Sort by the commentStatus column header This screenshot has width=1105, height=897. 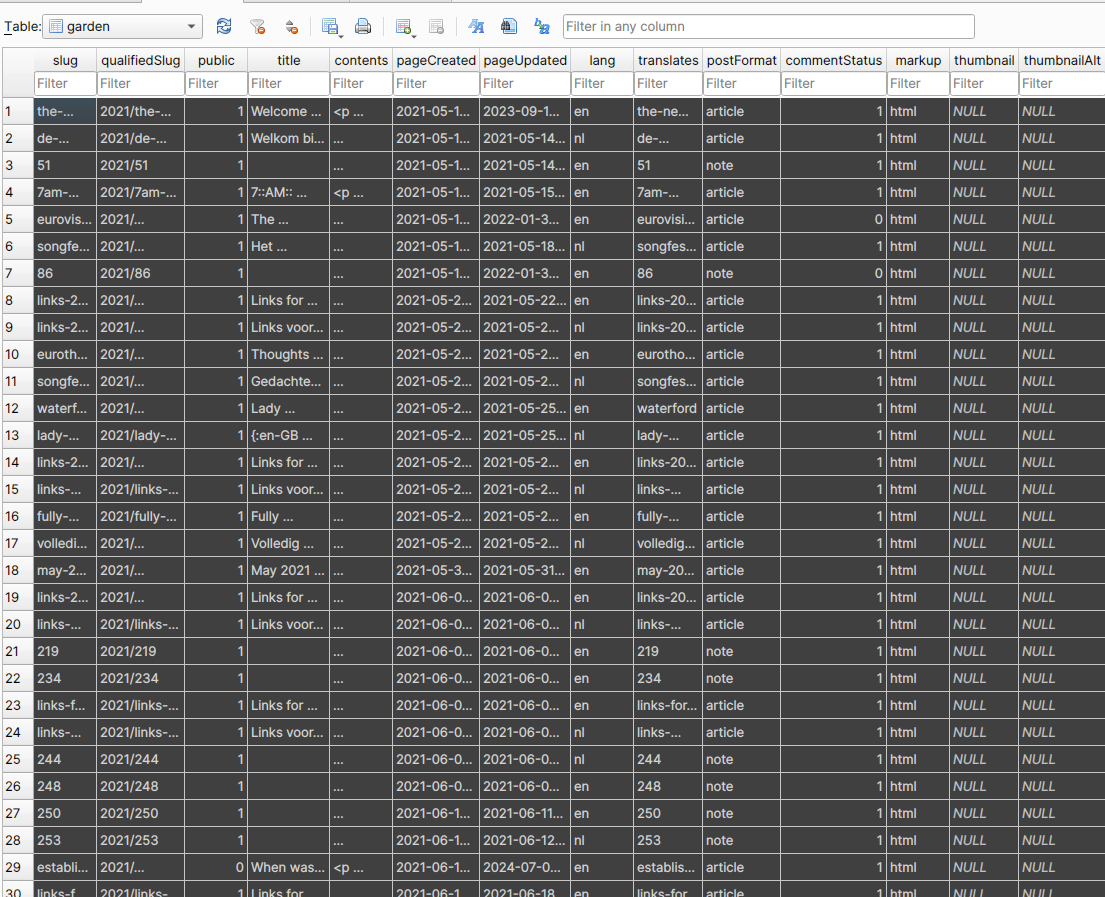[832, 60]
